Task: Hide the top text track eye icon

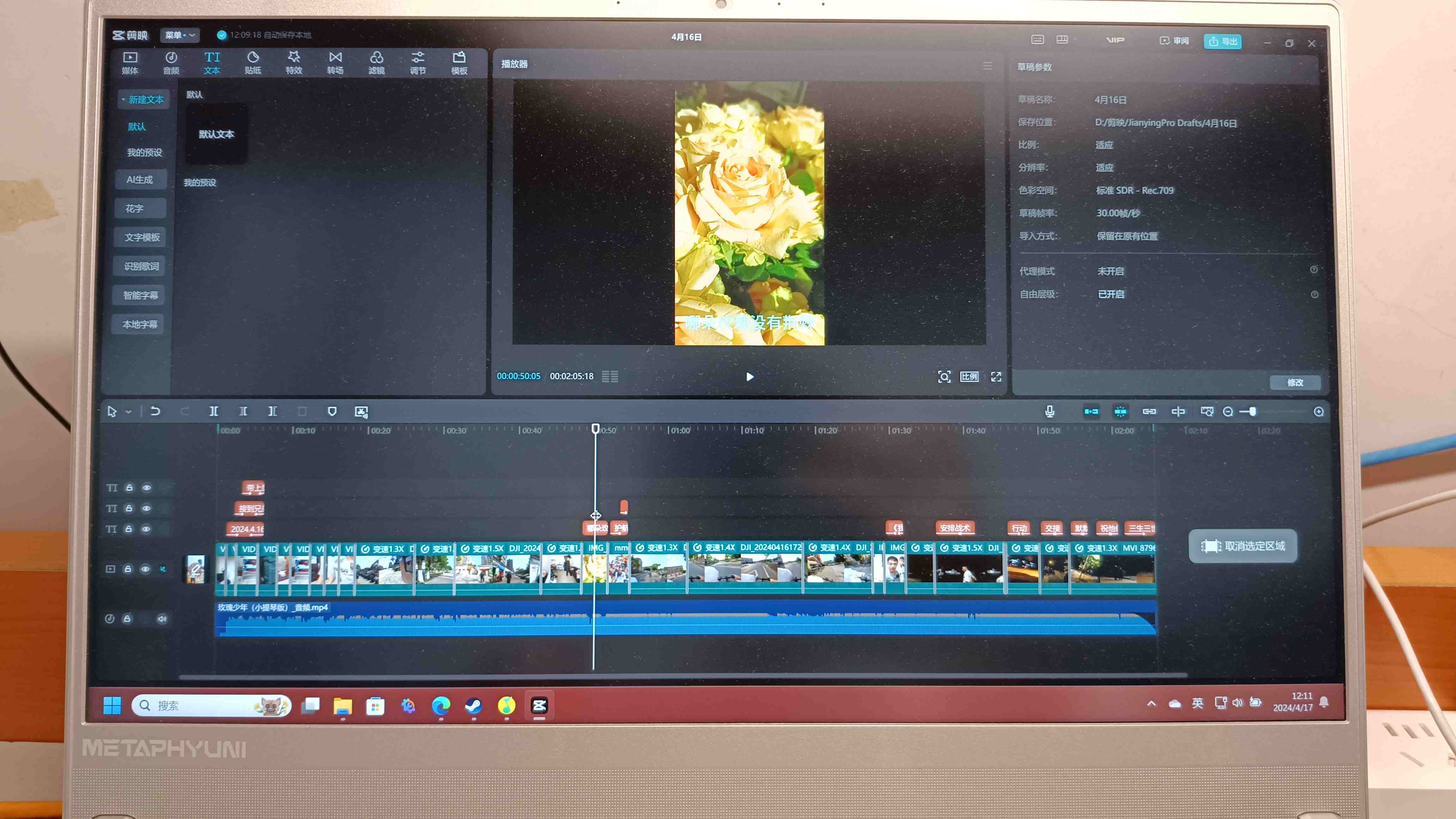Action: [x=147, y=488]
